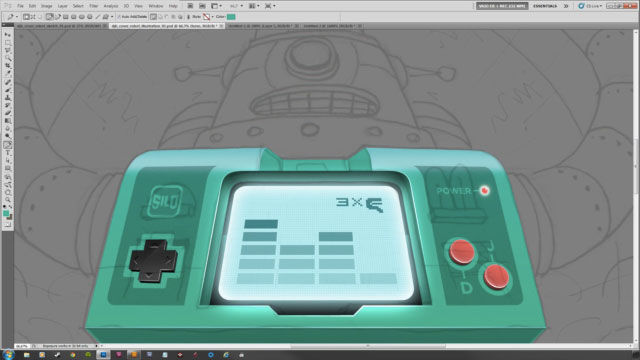Image resolution: width=640 pixels, height=360 pixels.
Task: Open the Image menu
Action: (47, 6)
